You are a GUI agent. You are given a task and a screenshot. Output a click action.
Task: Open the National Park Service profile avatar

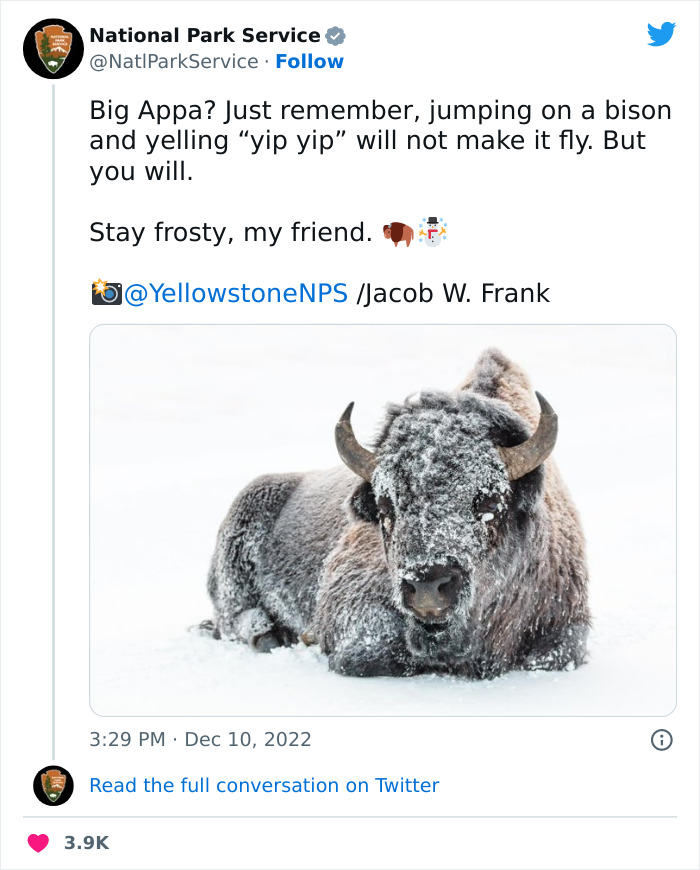[54, 47]
